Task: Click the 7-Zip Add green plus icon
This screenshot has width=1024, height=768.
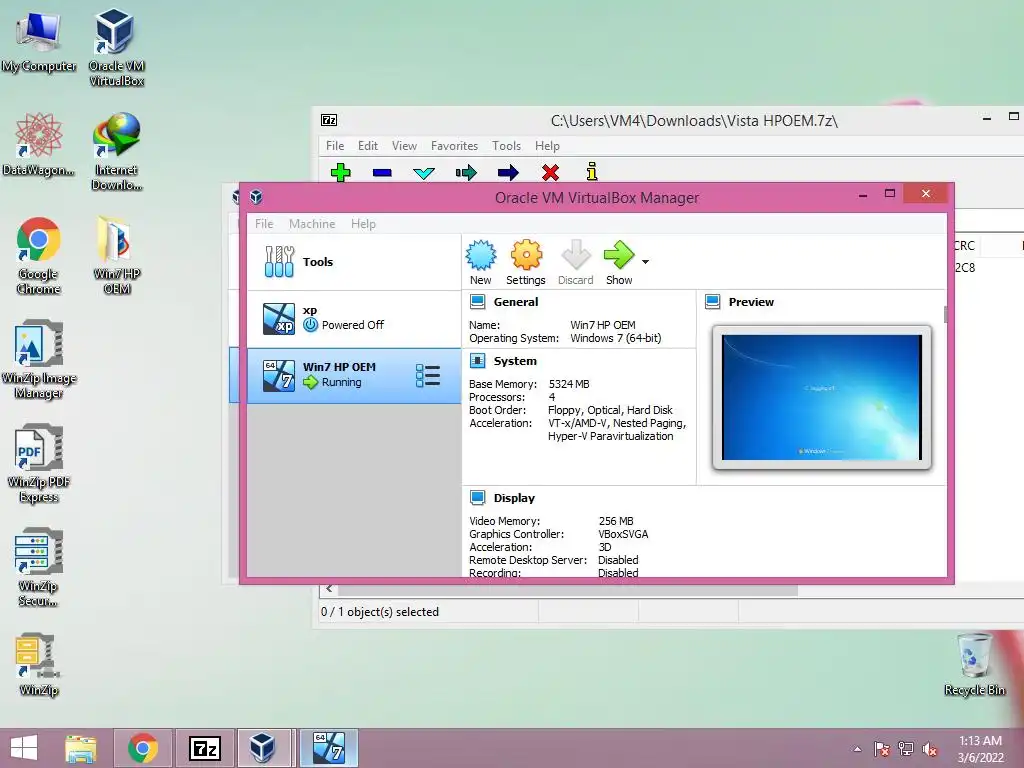Action: (340, 172)
